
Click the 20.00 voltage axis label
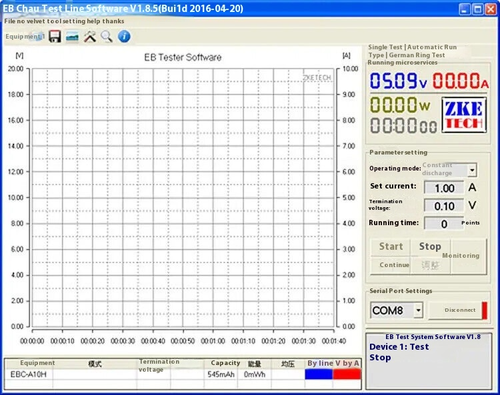pos(16,69)
